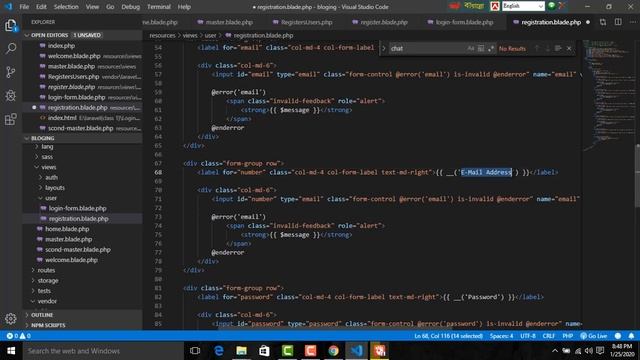Go to previous match in find widget
This screenshot has width=640, height=360.
(x=537, y=48)
